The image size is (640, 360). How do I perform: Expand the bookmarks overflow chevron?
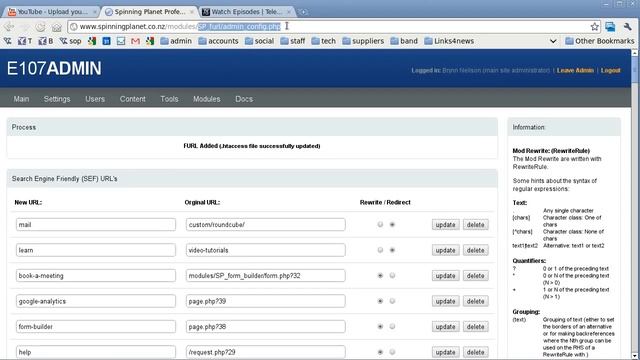click(553, 41)
